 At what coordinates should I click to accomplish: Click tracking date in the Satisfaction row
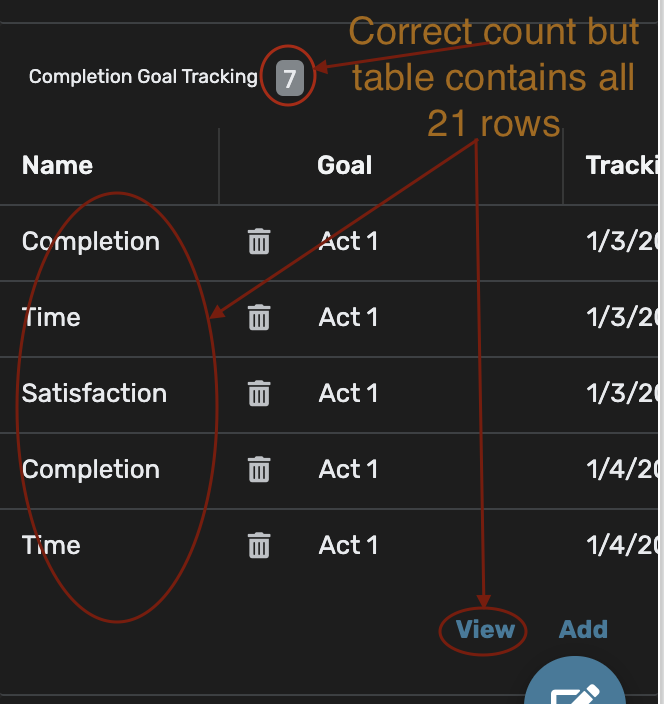point(622,393)
